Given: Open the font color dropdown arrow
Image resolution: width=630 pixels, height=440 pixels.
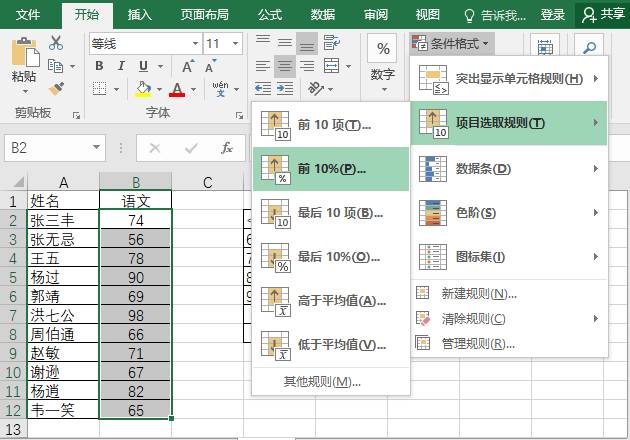Looking at the screenshot, I should 193,89.
